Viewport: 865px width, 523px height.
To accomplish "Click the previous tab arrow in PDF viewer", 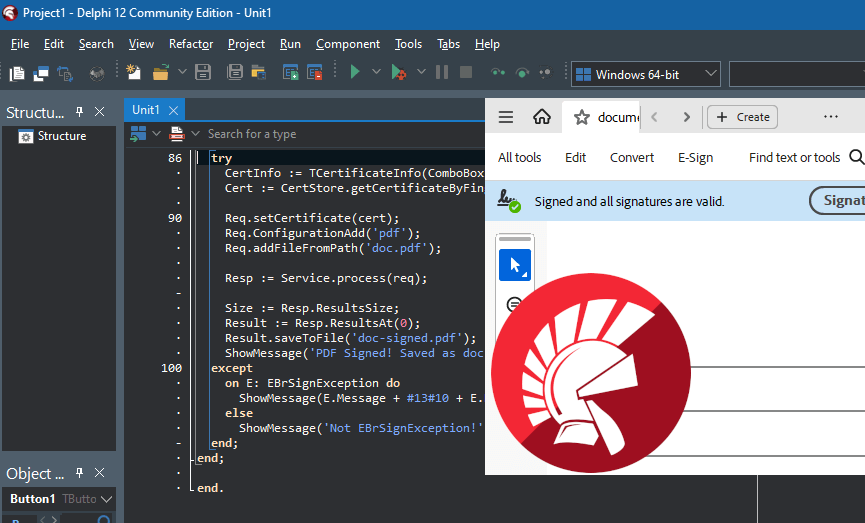I will [x=654, y=117].
